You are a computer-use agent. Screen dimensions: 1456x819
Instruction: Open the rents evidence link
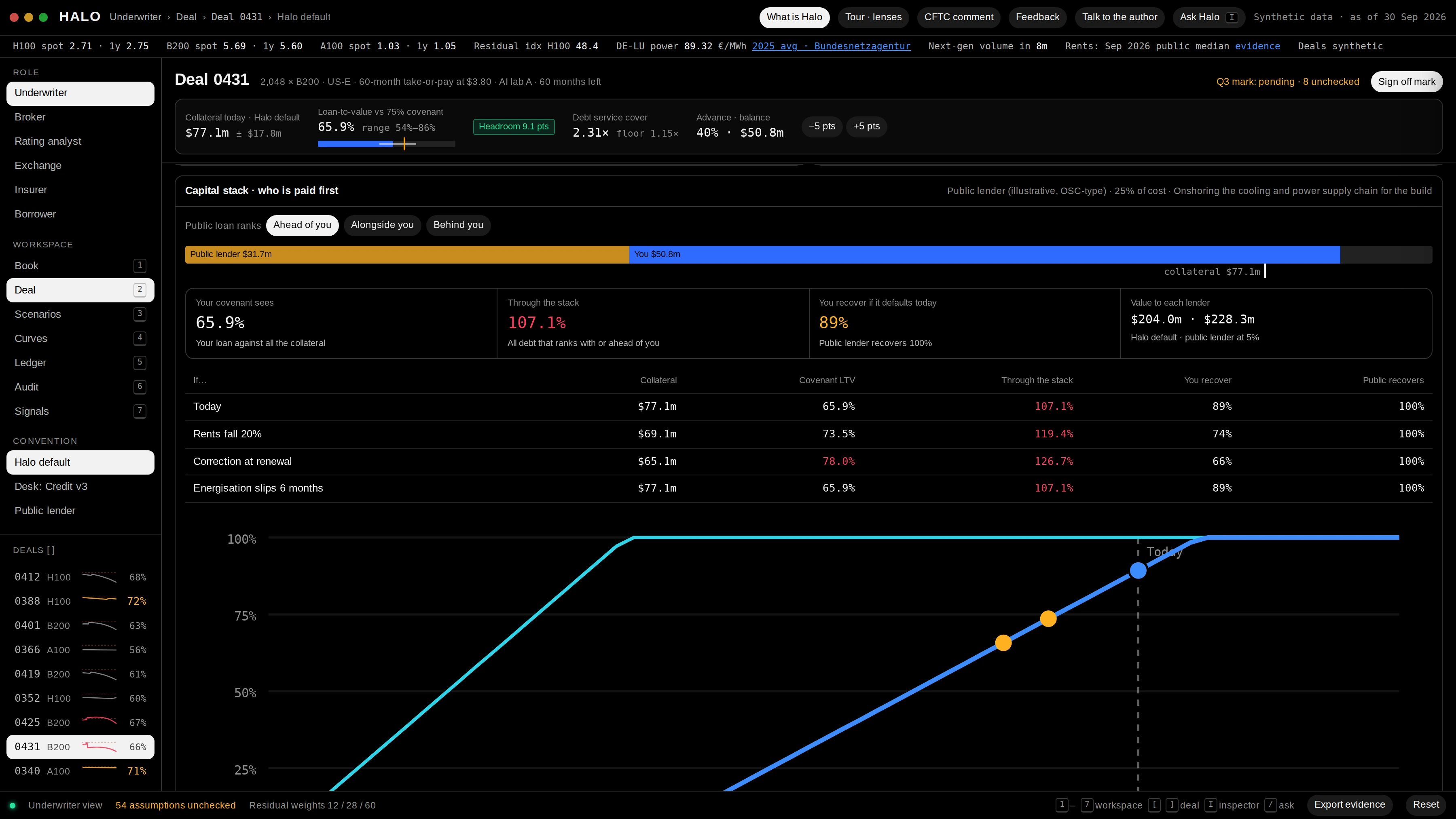(x=1257, y=46)
